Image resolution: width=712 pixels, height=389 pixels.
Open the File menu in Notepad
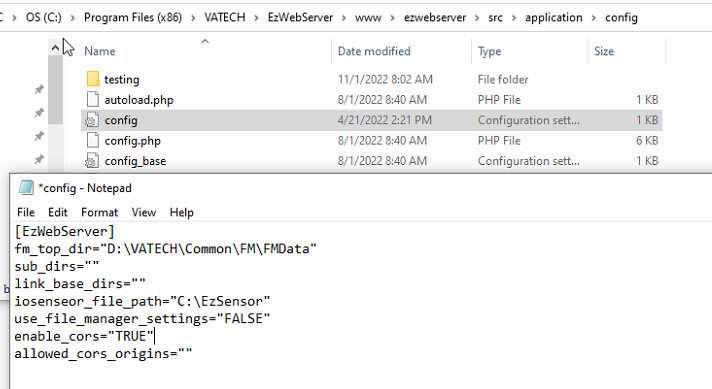pyautogui.click(x=26, y=212)
